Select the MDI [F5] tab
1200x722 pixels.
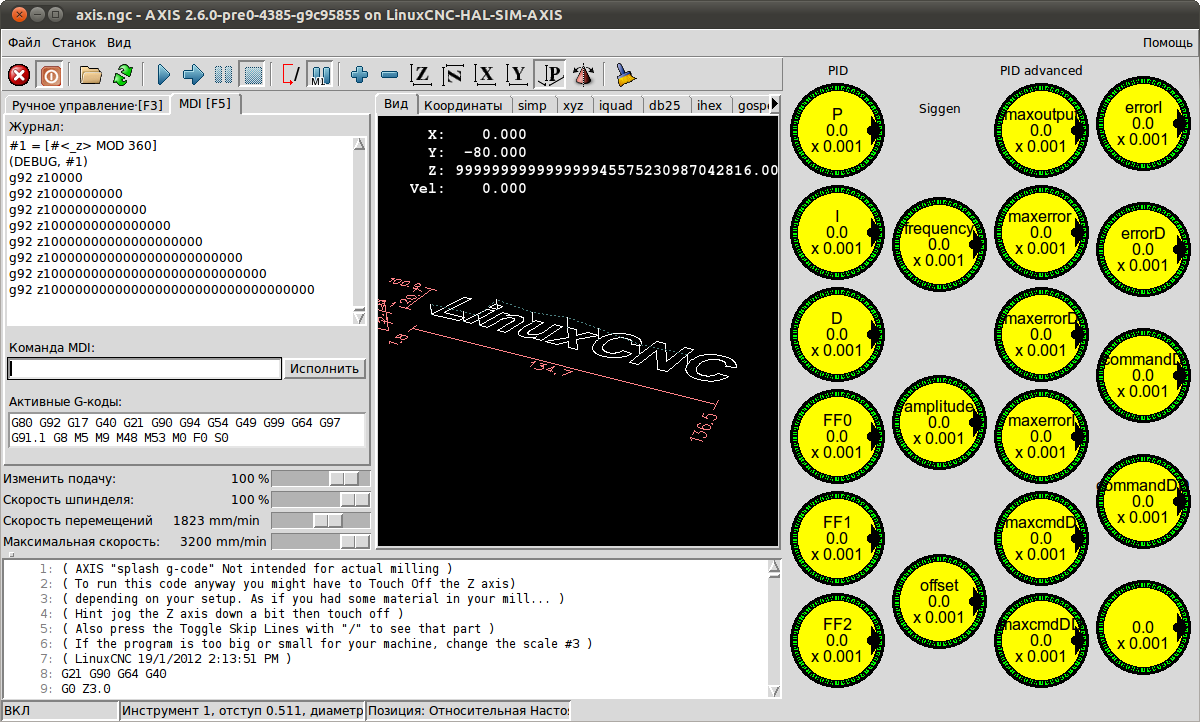[x=205, y=103]
